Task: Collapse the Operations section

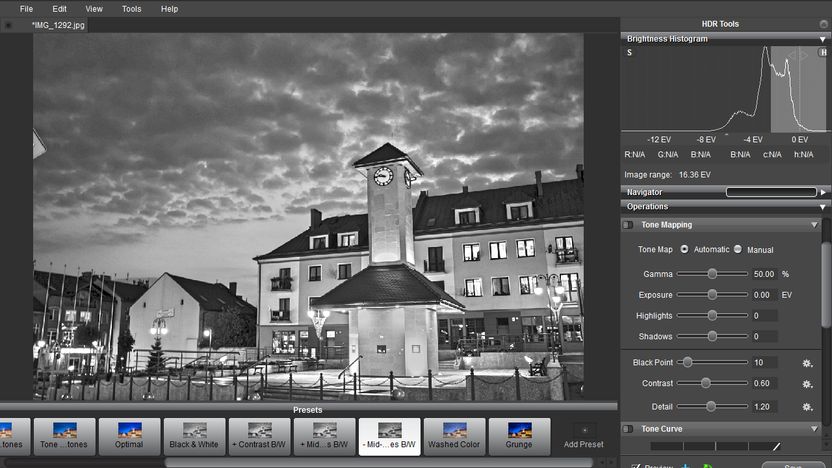Action: pyautogui.click(x=822, y=207)
